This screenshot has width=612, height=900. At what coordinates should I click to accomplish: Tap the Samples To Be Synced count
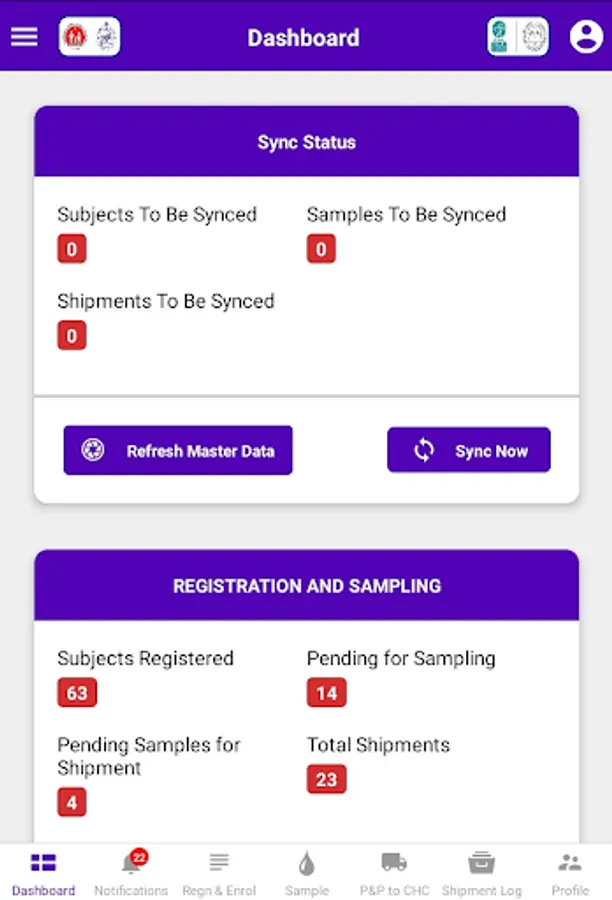(320, 248)
